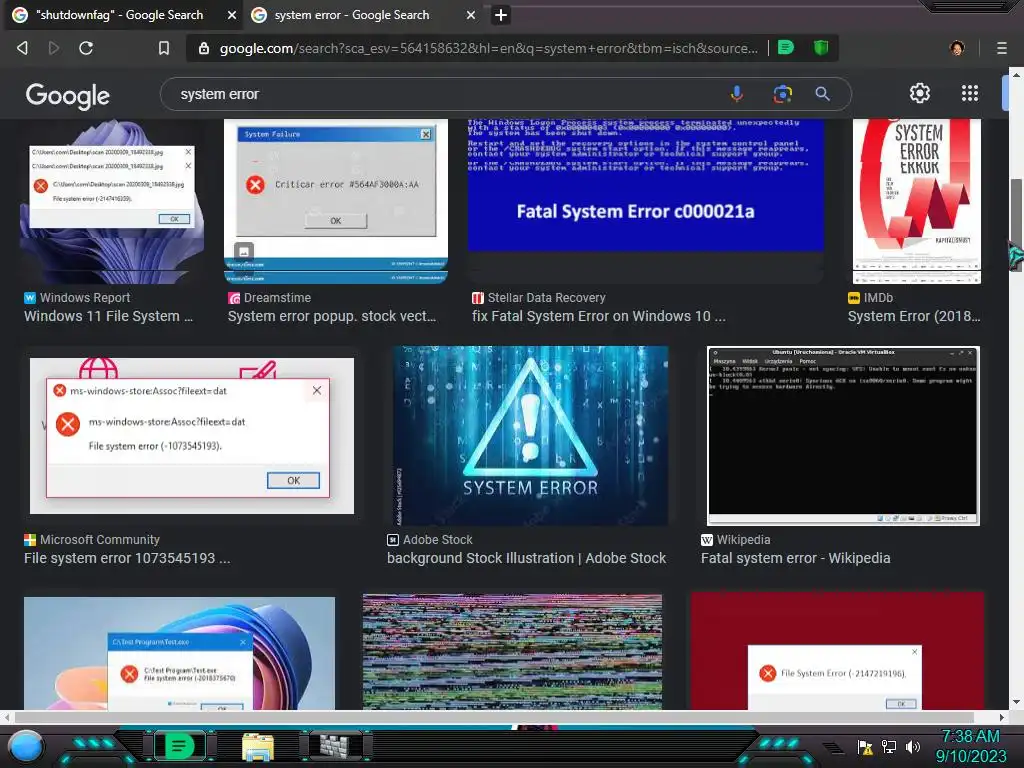The height and width of the screenshot is (768, 1024).
Task: Open "System error popup. stock vect..." title
Action: pyautogui.click(x=332, y=316)
